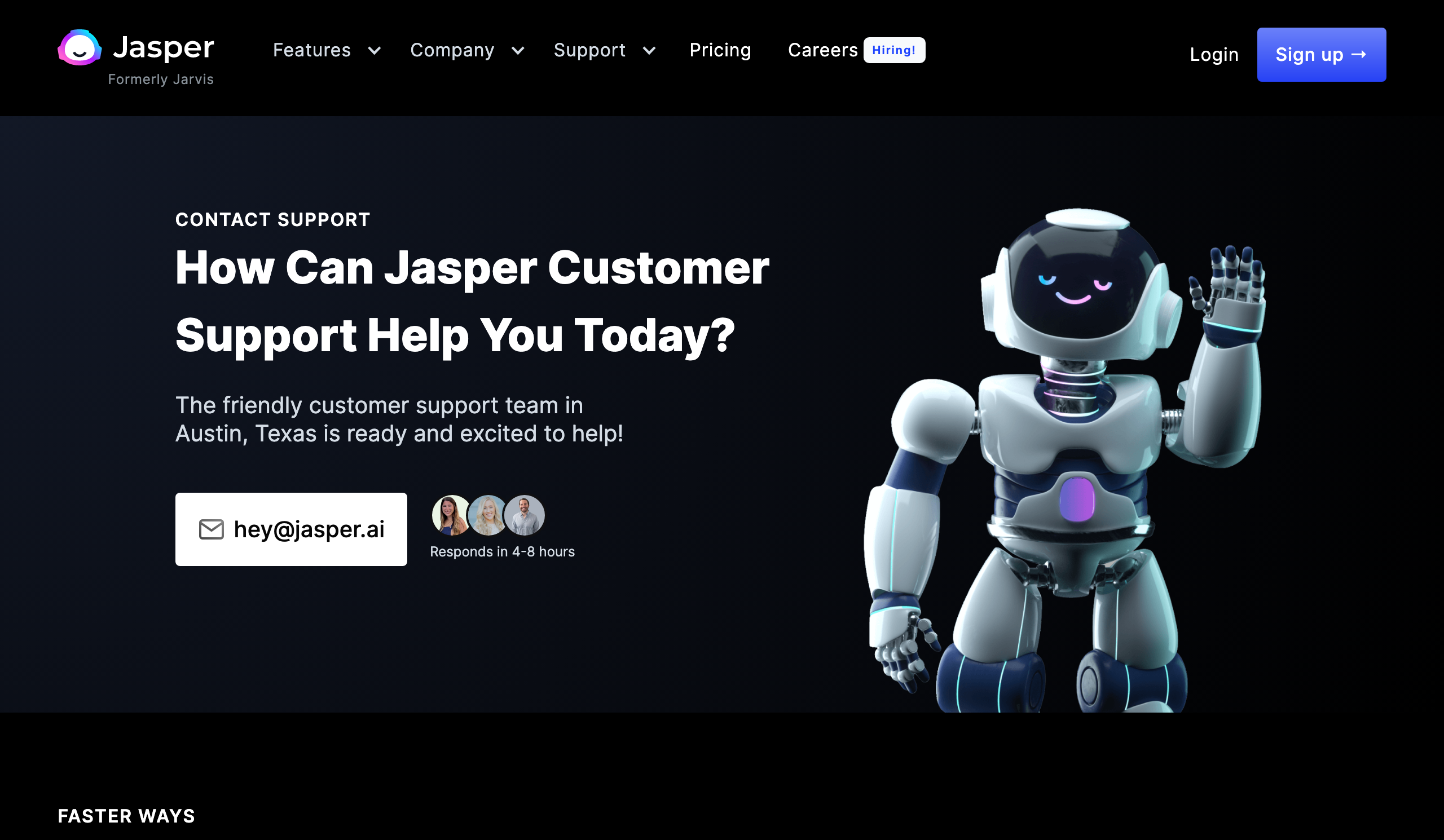Click the Login link
The width and height of the screenshot is (1444, 840).
1214,54
